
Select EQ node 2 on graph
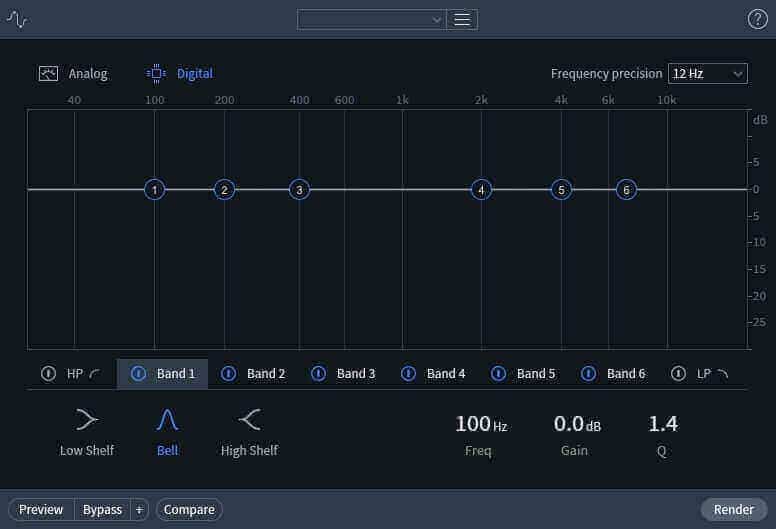[224, 190]
